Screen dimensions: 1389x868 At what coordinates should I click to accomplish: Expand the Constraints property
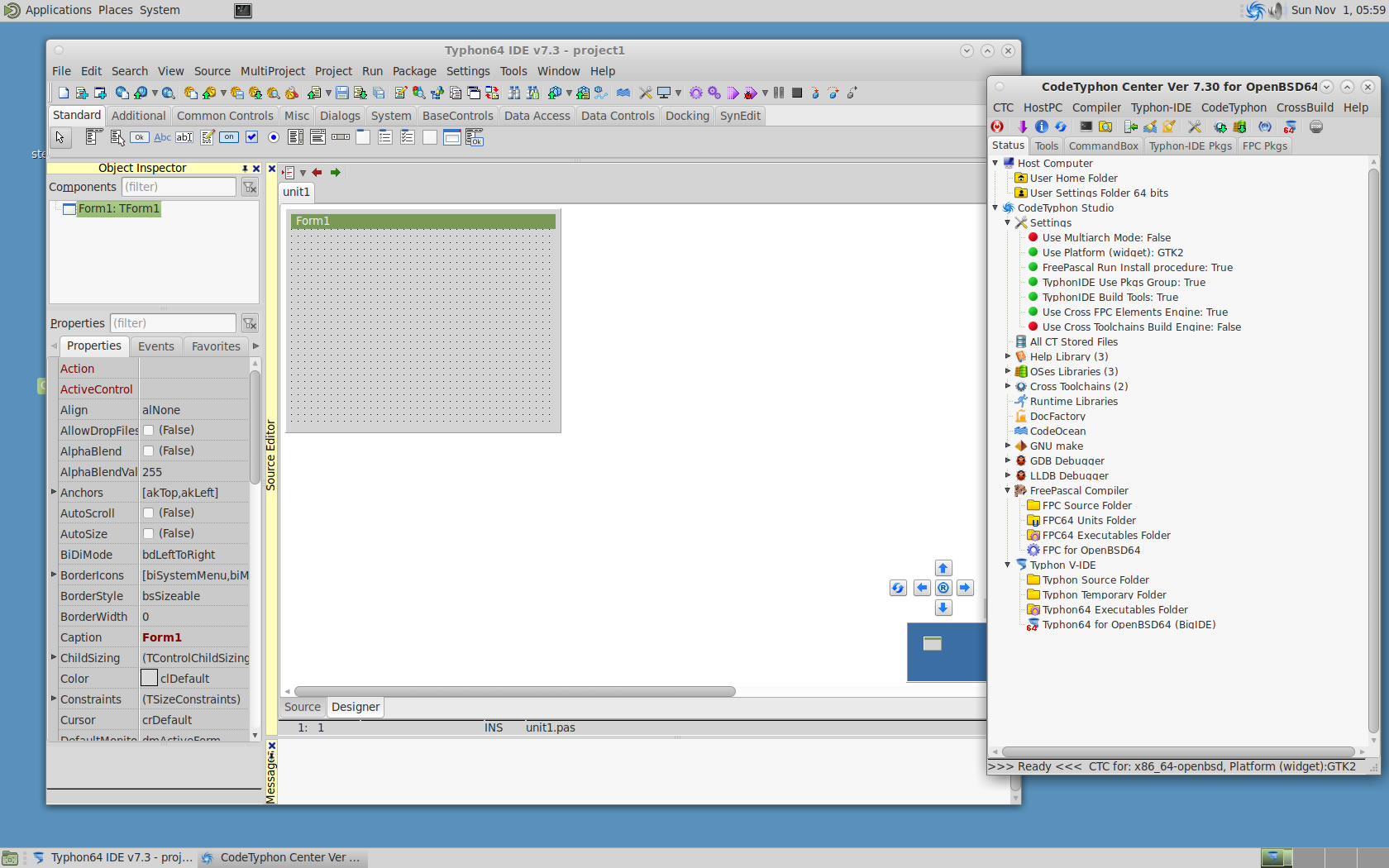[x=54, y=699]
